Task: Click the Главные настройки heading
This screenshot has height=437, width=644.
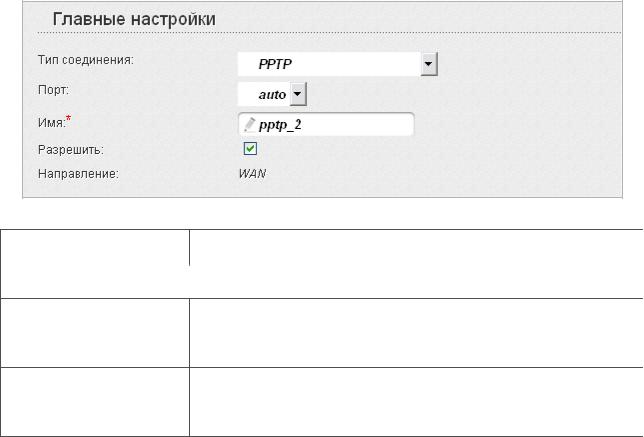Action: (134, 19)
